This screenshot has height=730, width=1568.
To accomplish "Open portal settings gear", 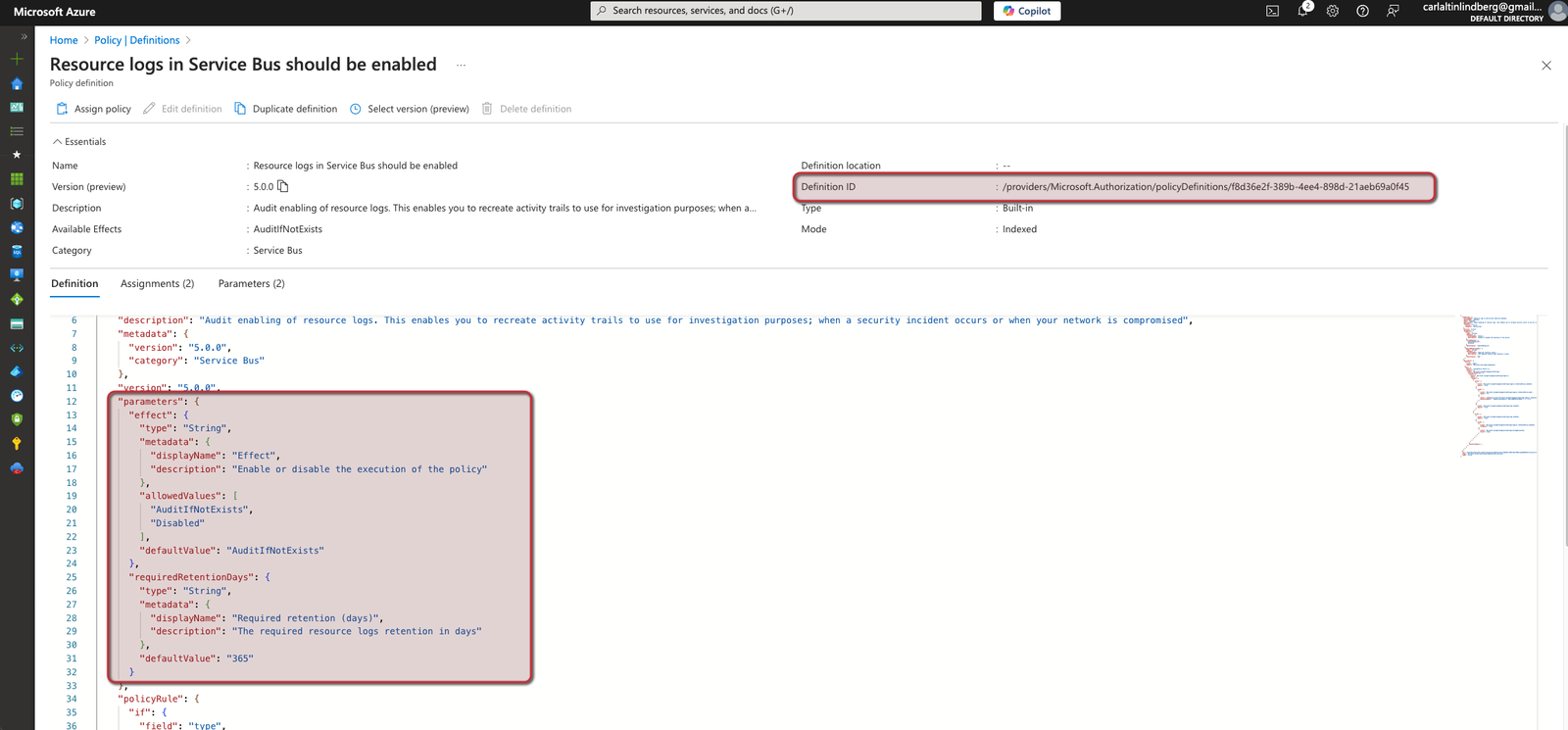I will (x=1333, y=11).
